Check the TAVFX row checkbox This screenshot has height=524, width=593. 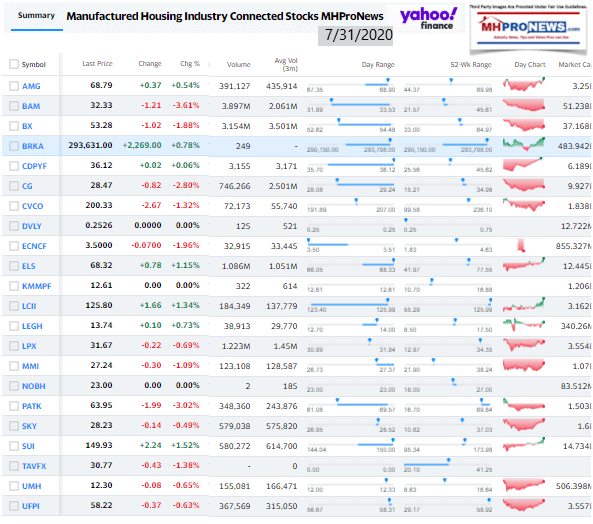point(14,466)
